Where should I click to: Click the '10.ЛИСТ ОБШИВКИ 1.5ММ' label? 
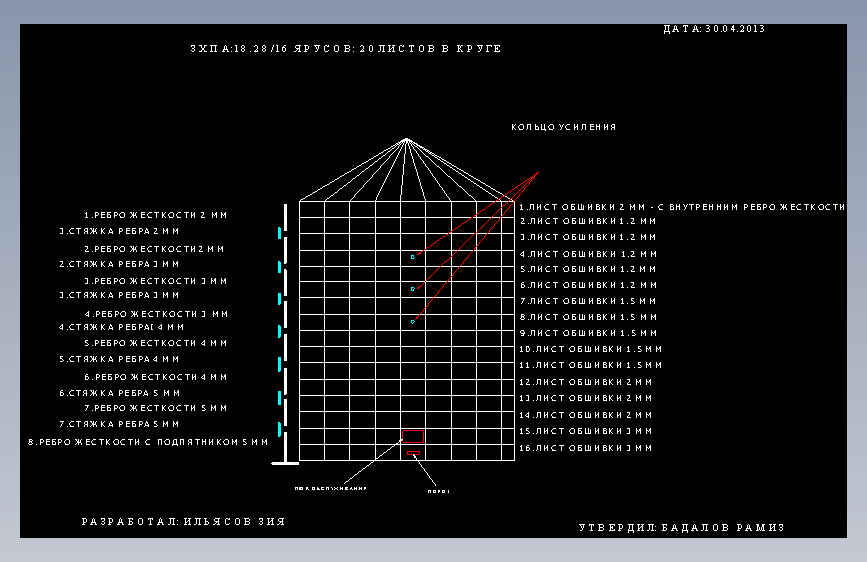(x=591, y=350)
